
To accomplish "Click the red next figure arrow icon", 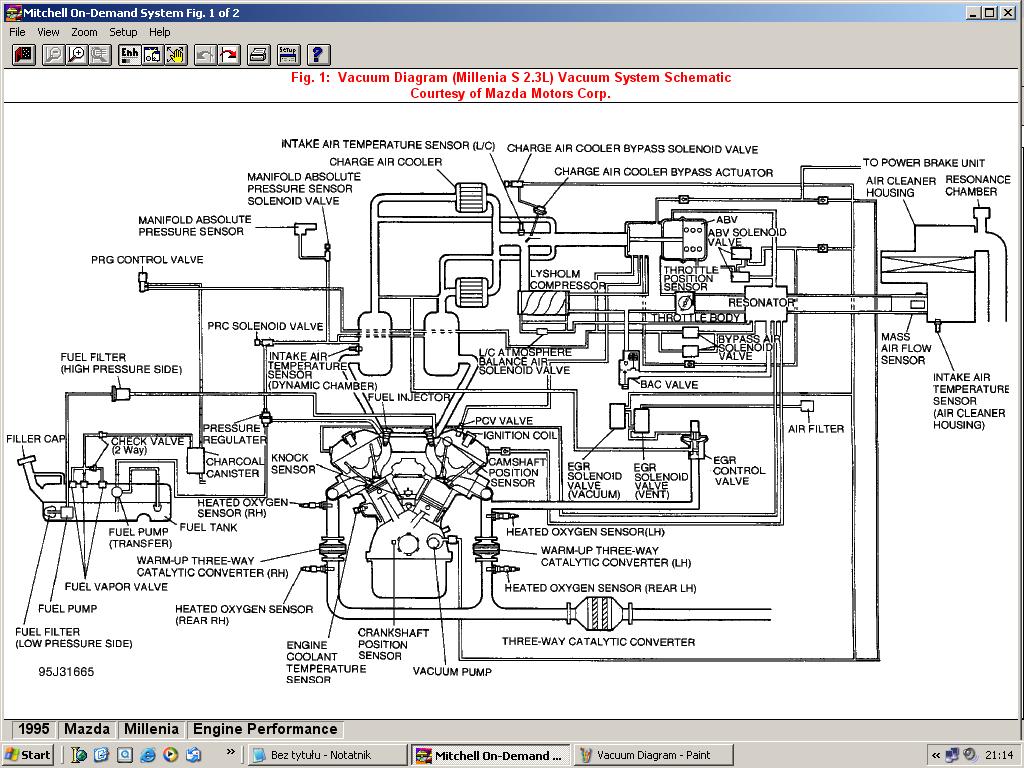I will click(x=229, y=55).
